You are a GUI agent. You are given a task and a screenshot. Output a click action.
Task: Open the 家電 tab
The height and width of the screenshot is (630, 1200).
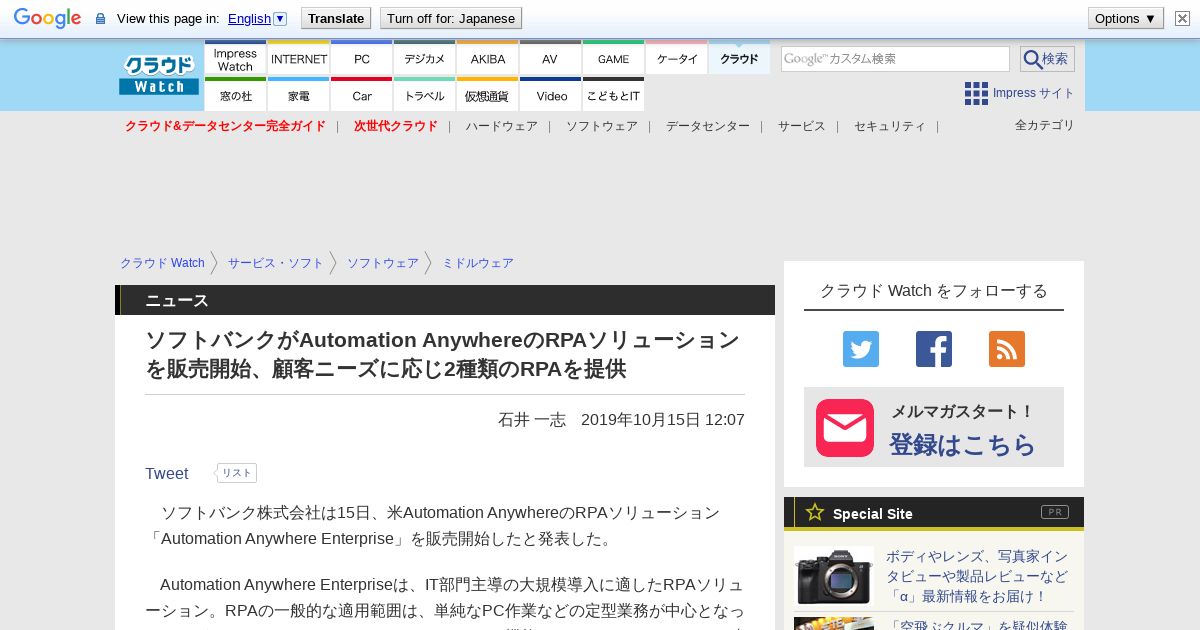299,95
